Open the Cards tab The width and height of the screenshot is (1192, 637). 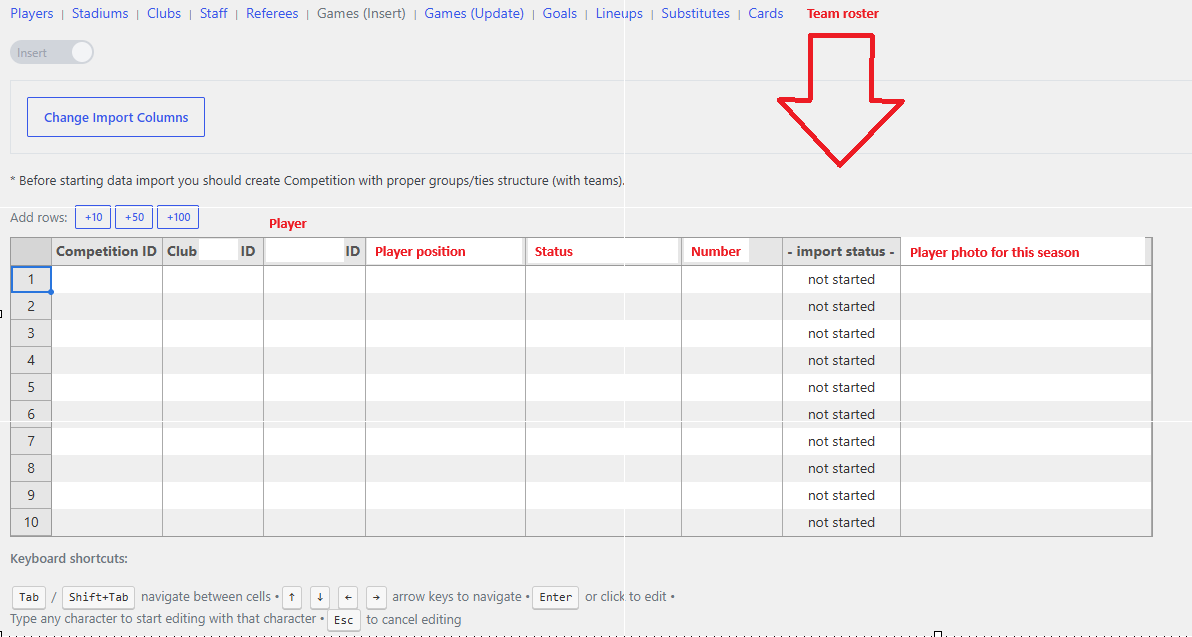click(766, 14)
